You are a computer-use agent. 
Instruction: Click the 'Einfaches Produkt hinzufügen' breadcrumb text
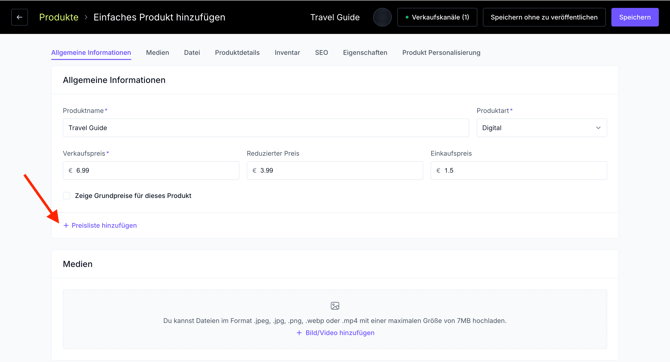click(x=159, y=18)
